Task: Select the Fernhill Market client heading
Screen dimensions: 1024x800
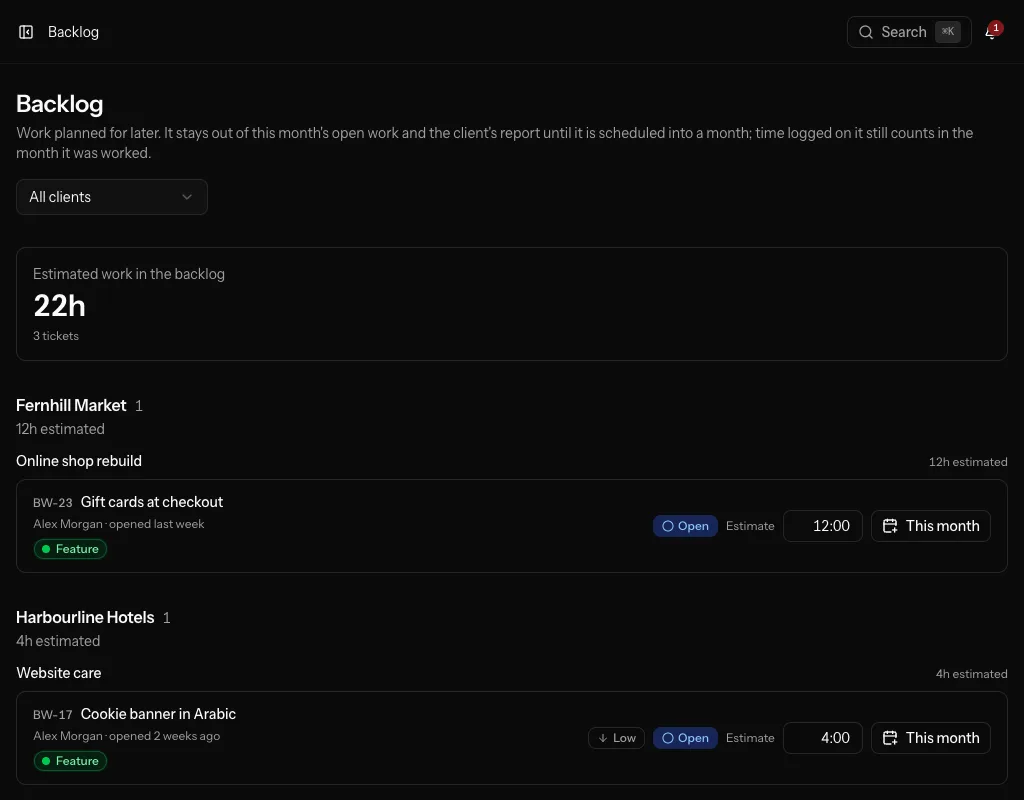Action: [x=71, y=406]
